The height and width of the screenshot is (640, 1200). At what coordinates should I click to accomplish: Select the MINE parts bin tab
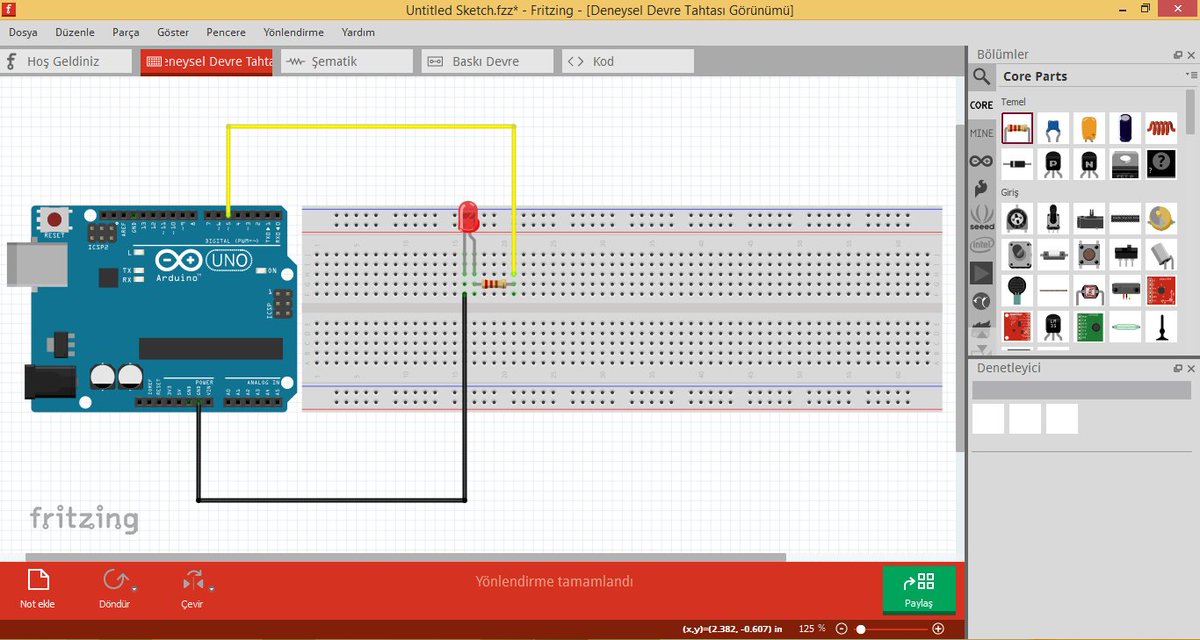tap(982, 133)
